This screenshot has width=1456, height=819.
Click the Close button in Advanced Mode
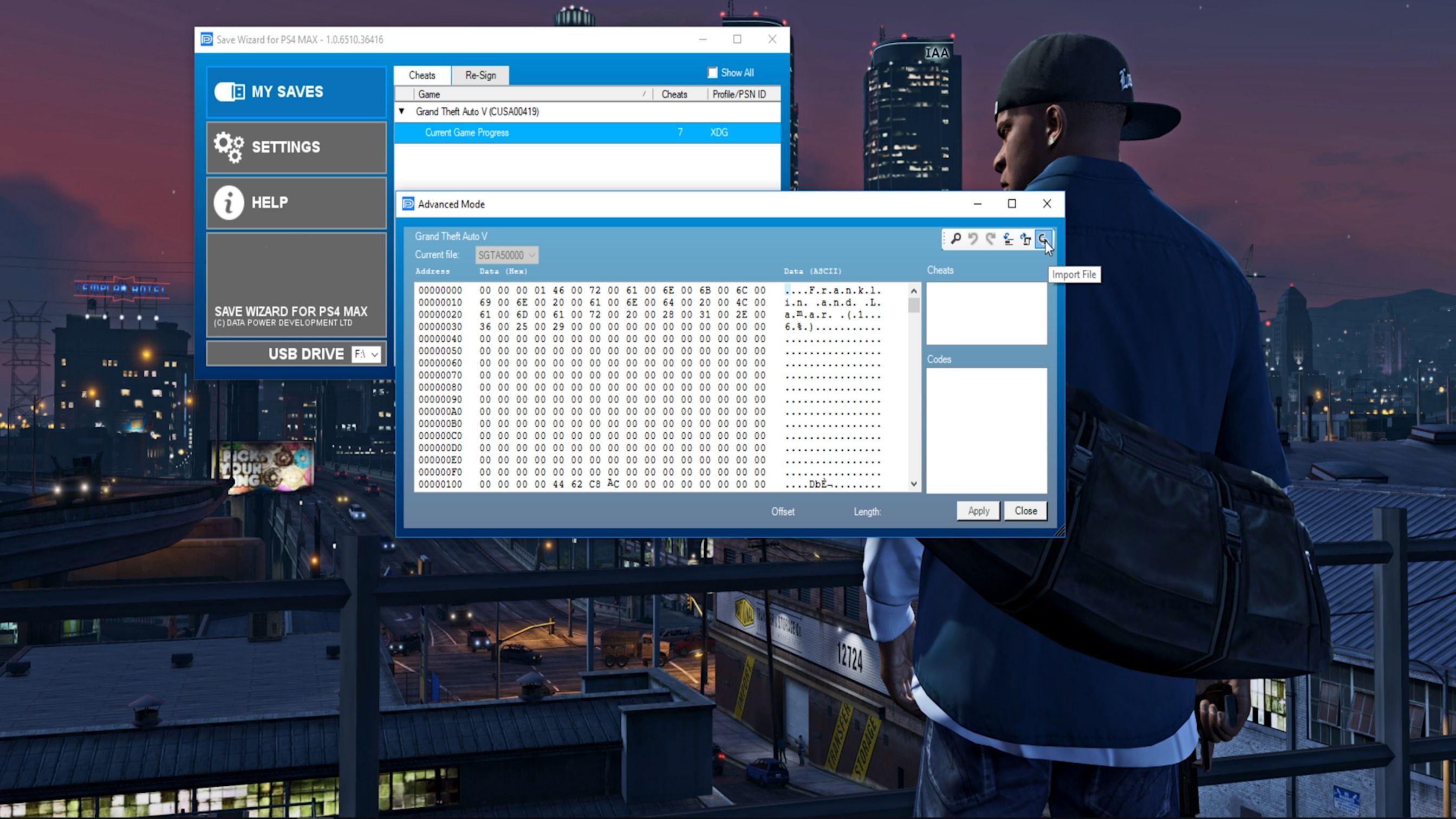[x=1024, y=510]
